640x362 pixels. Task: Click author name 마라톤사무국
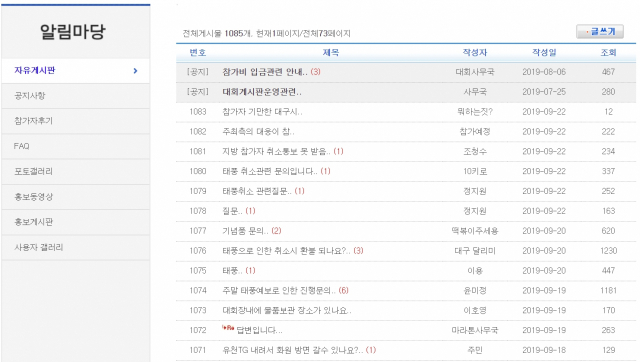pyautogui.click(x=475, y=331)
